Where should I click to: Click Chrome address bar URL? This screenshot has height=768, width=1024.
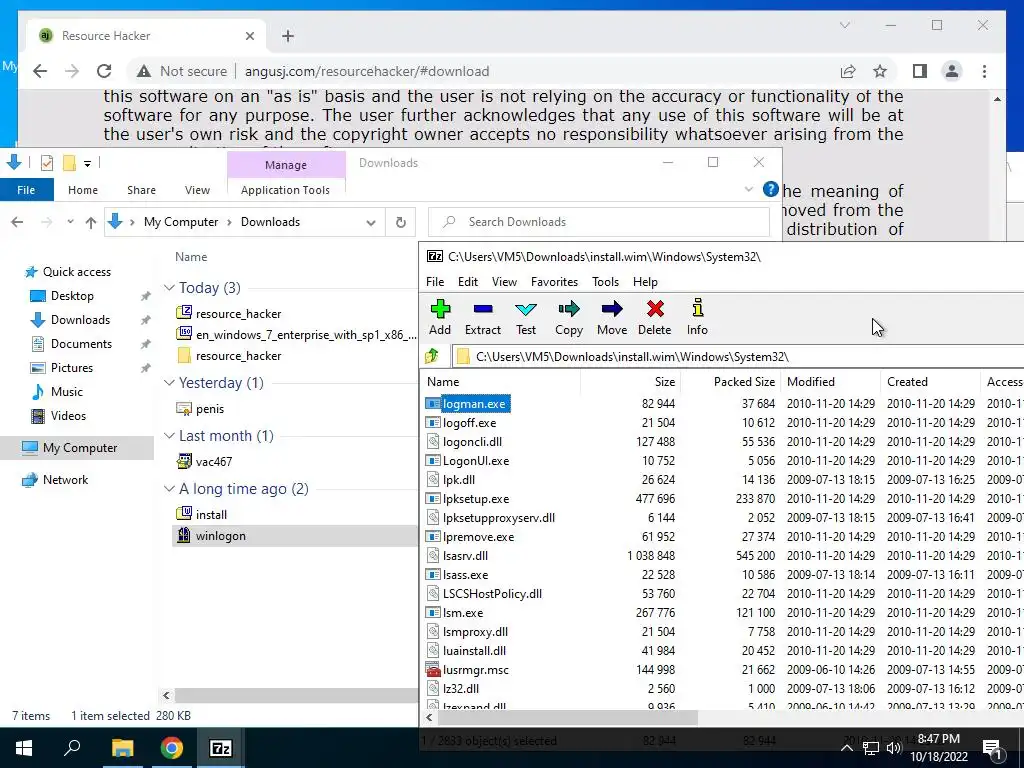(x=366, y=71)
